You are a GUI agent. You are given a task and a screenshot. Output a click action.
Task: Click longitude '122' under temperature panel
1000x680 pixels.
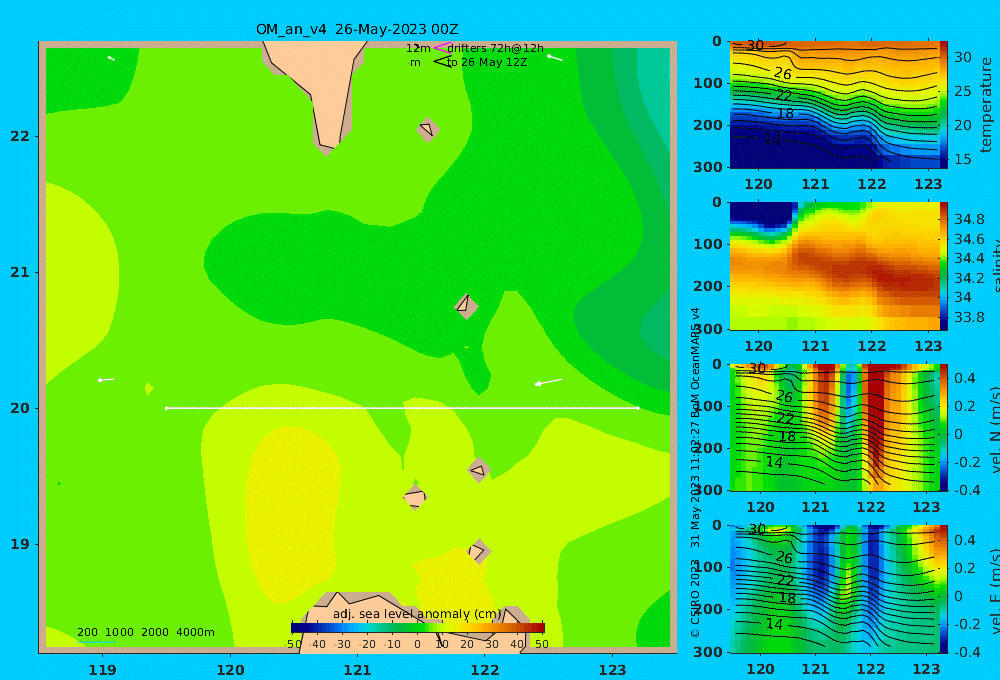click(x=872, y=184)
